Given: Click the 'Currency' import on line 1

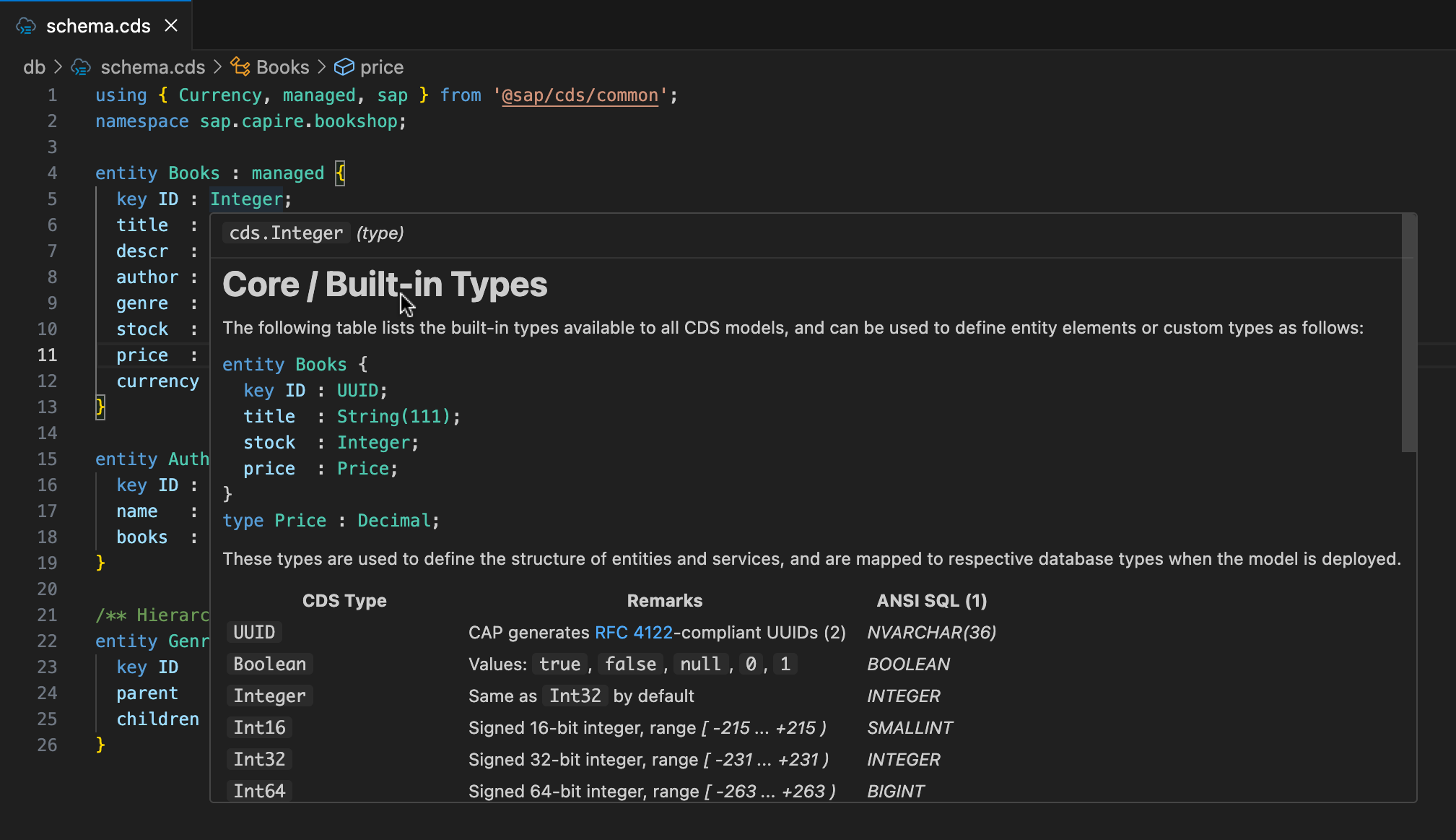Looking at the screenshot, I should pos(220,95).
